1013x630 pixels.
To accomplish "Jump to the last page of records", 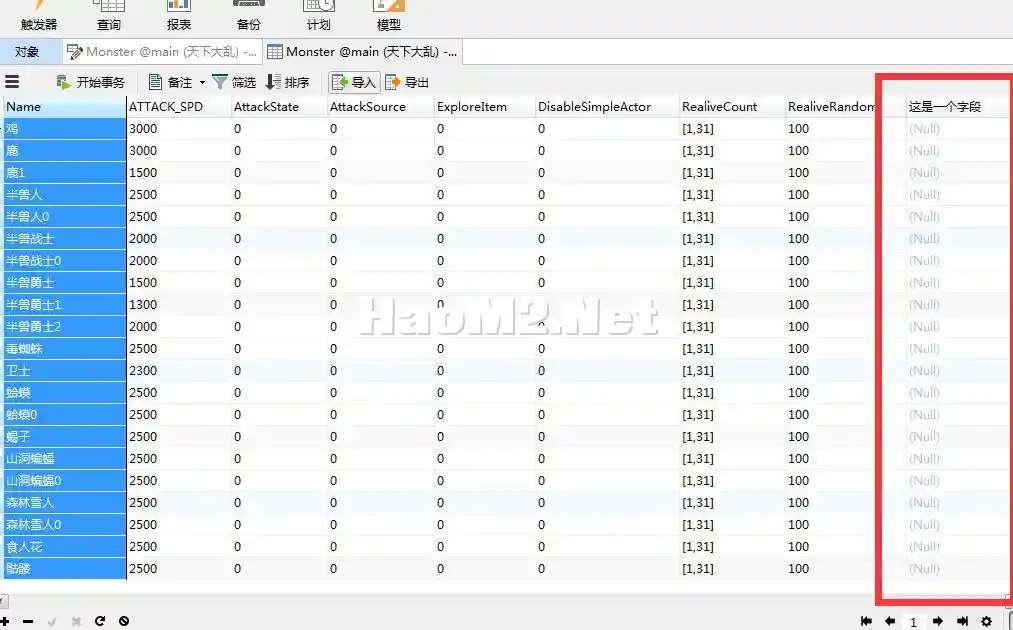I will tap(962, 621).
